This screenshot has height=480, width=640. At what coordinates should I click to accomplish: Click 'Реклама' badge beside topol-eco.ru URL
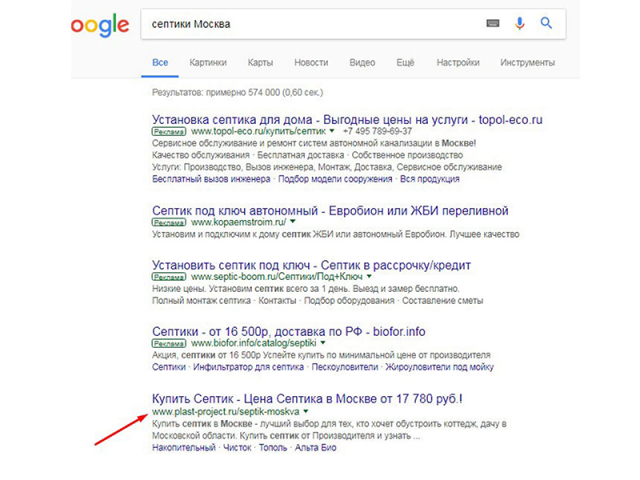[169, 131]
